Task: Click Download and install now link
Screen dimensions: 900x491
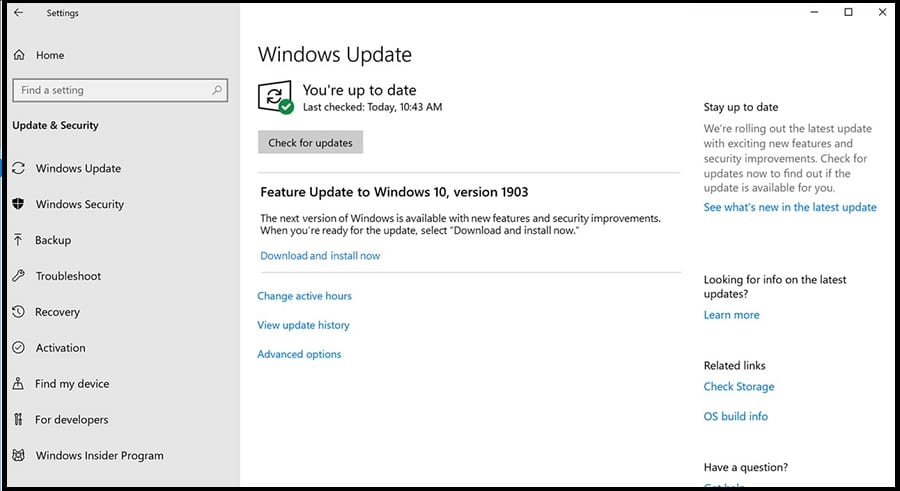Action: coord(320,256)
